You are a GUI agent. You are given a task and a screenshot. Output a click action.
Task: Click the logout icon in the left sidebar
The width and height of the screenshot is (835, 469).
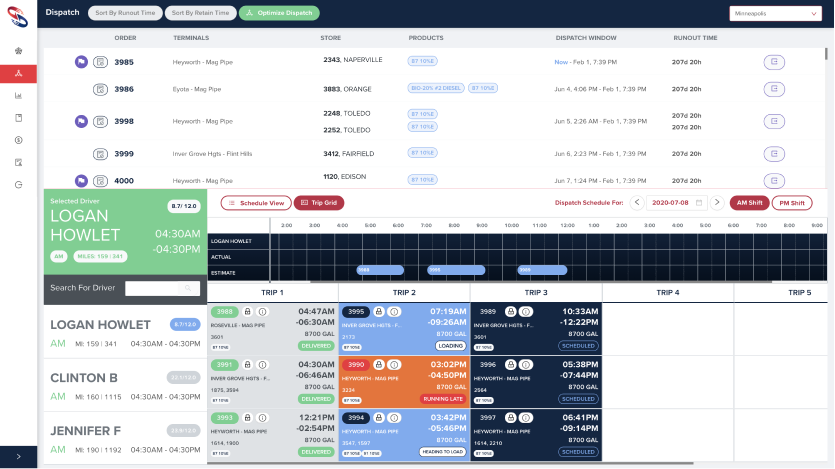point(19,185)
